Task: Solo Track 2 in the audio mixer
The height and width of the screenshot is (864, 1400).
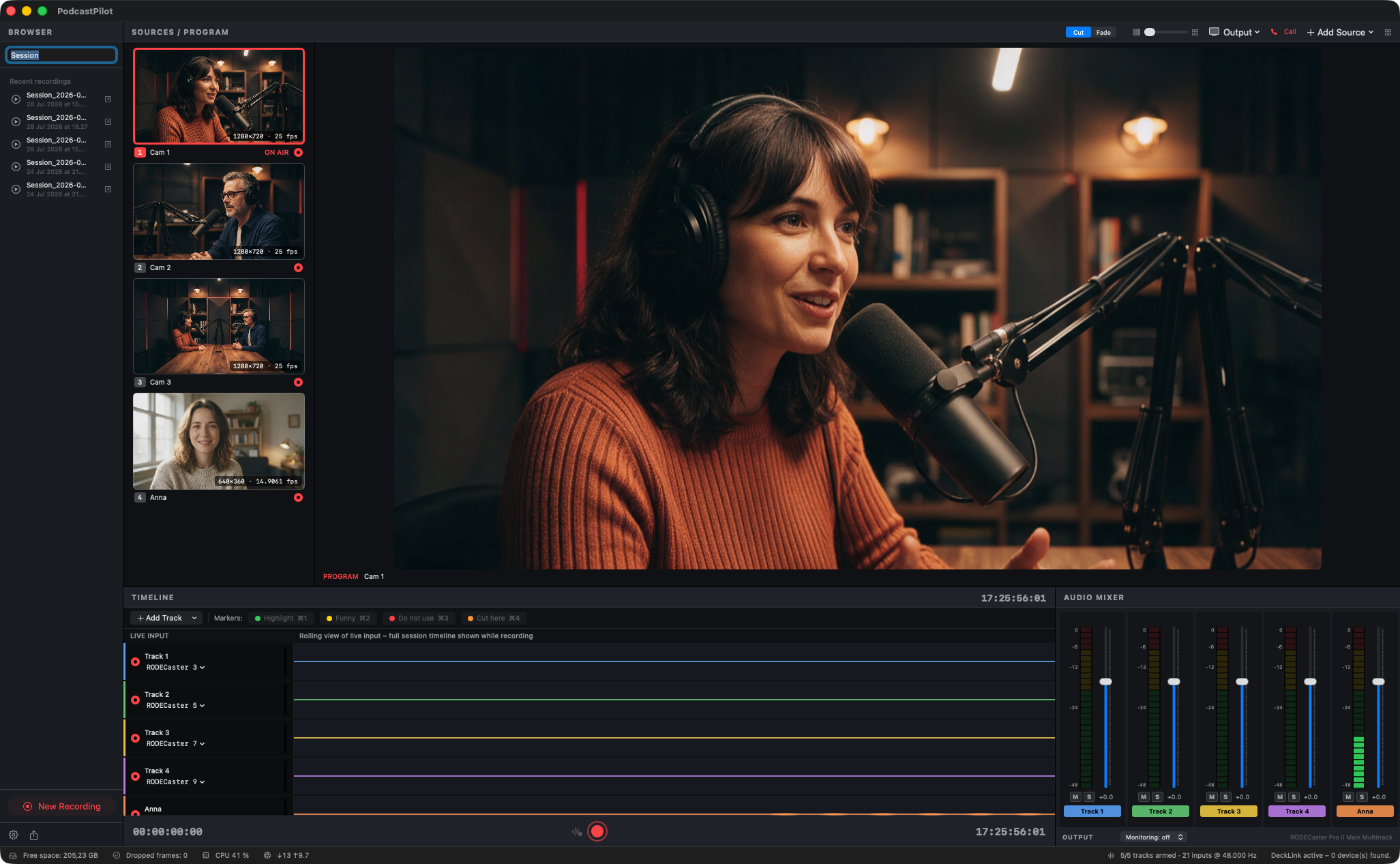Action: [1157, 797]
